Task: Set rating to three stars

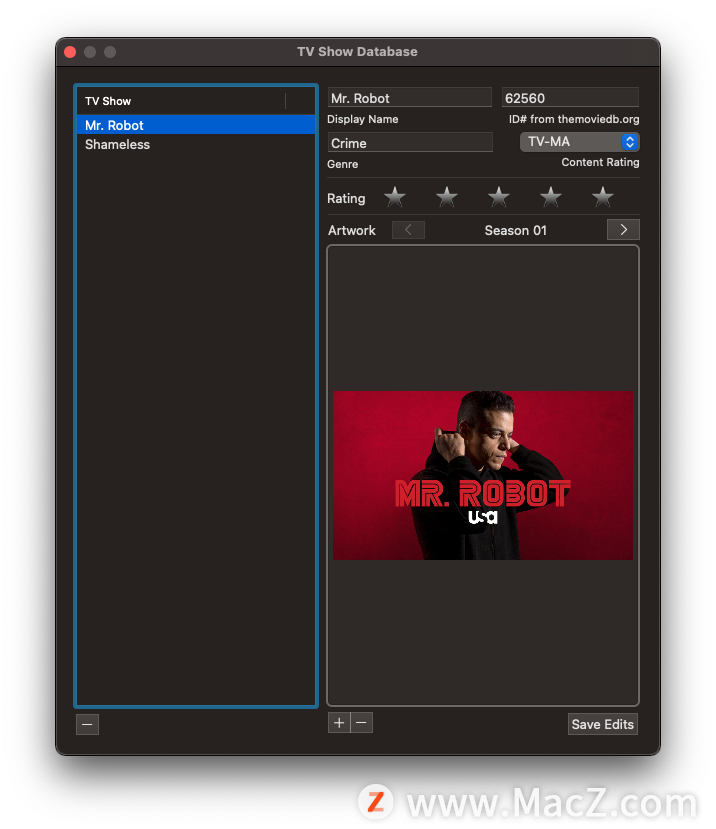Action: tap(499, 197)
